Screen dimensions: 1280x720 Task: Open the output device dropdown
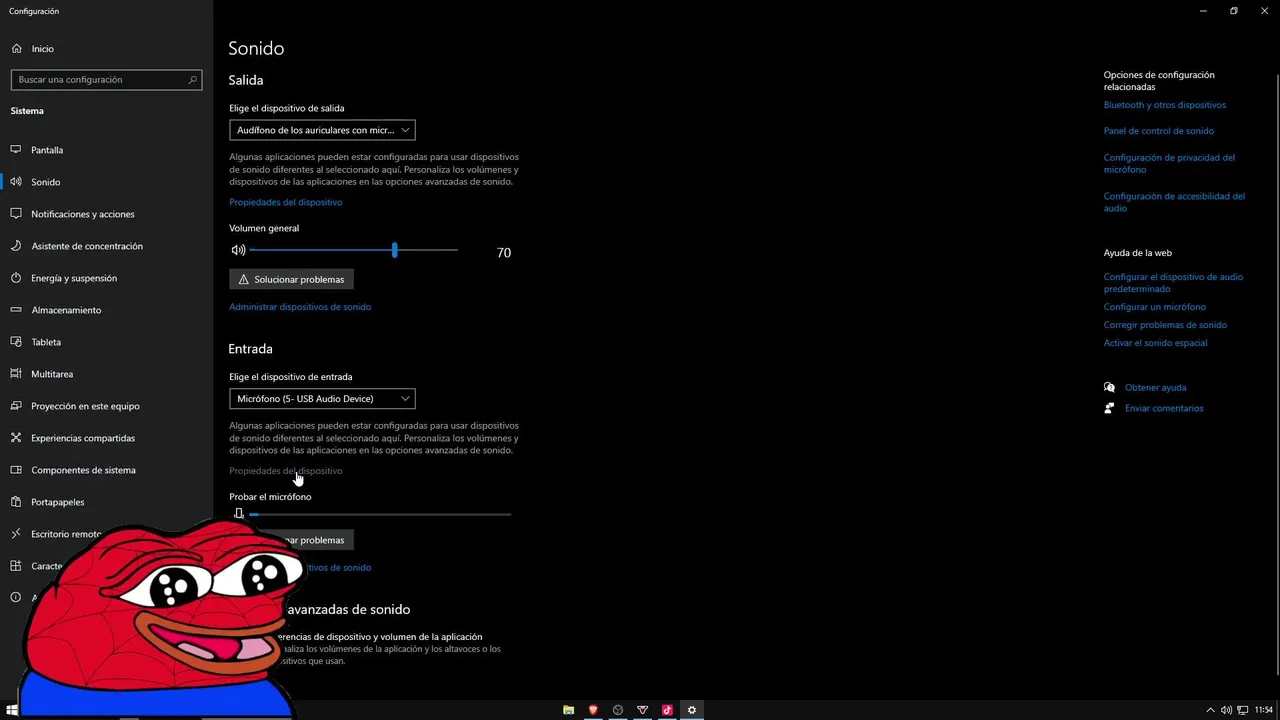click(322, 130)
